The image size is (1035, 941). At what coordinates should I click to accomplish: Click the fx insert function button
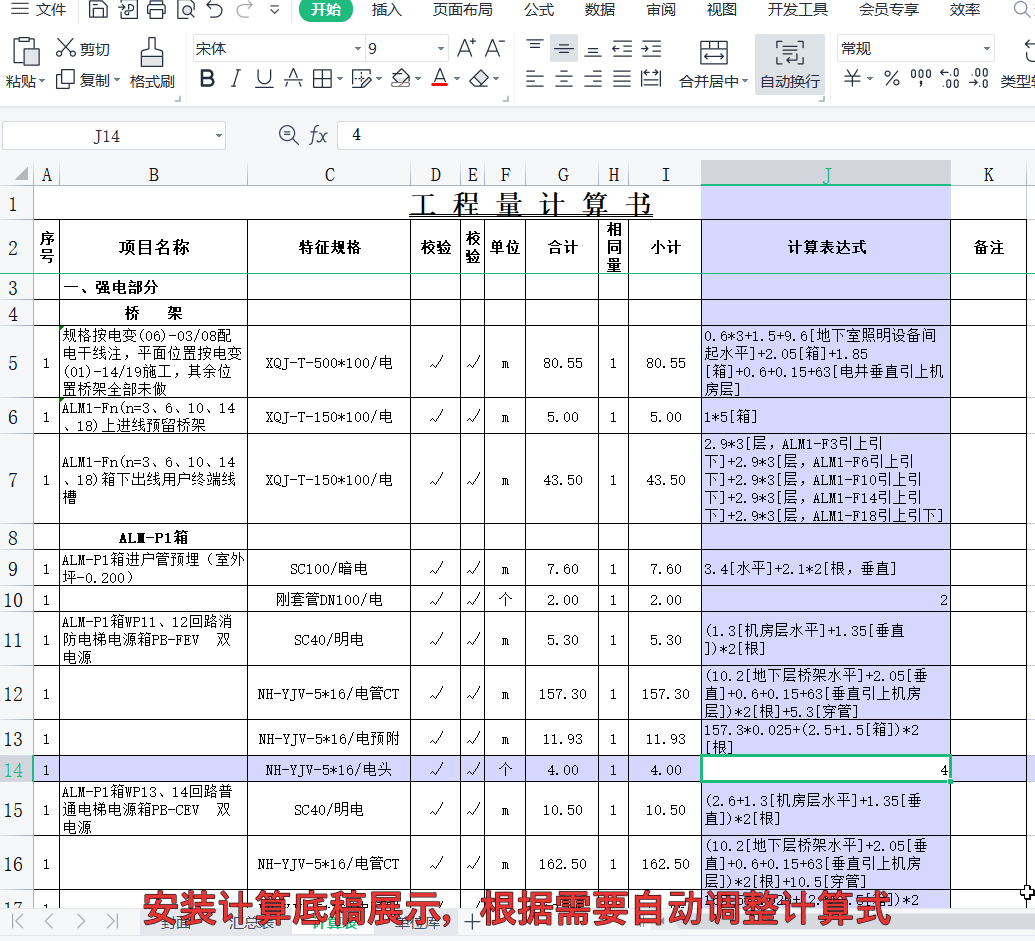pyautogui.click(x=318, y=135)
